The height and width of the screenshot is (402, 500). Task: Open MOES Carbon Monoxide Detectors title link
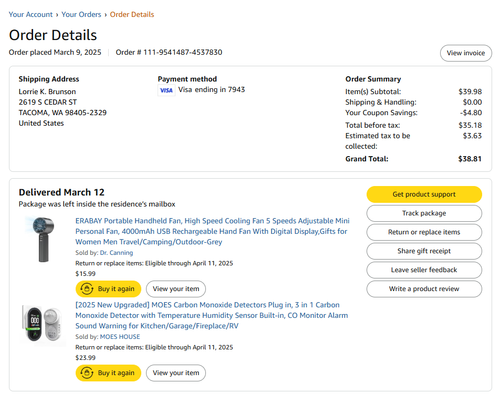tap(212, 315)
